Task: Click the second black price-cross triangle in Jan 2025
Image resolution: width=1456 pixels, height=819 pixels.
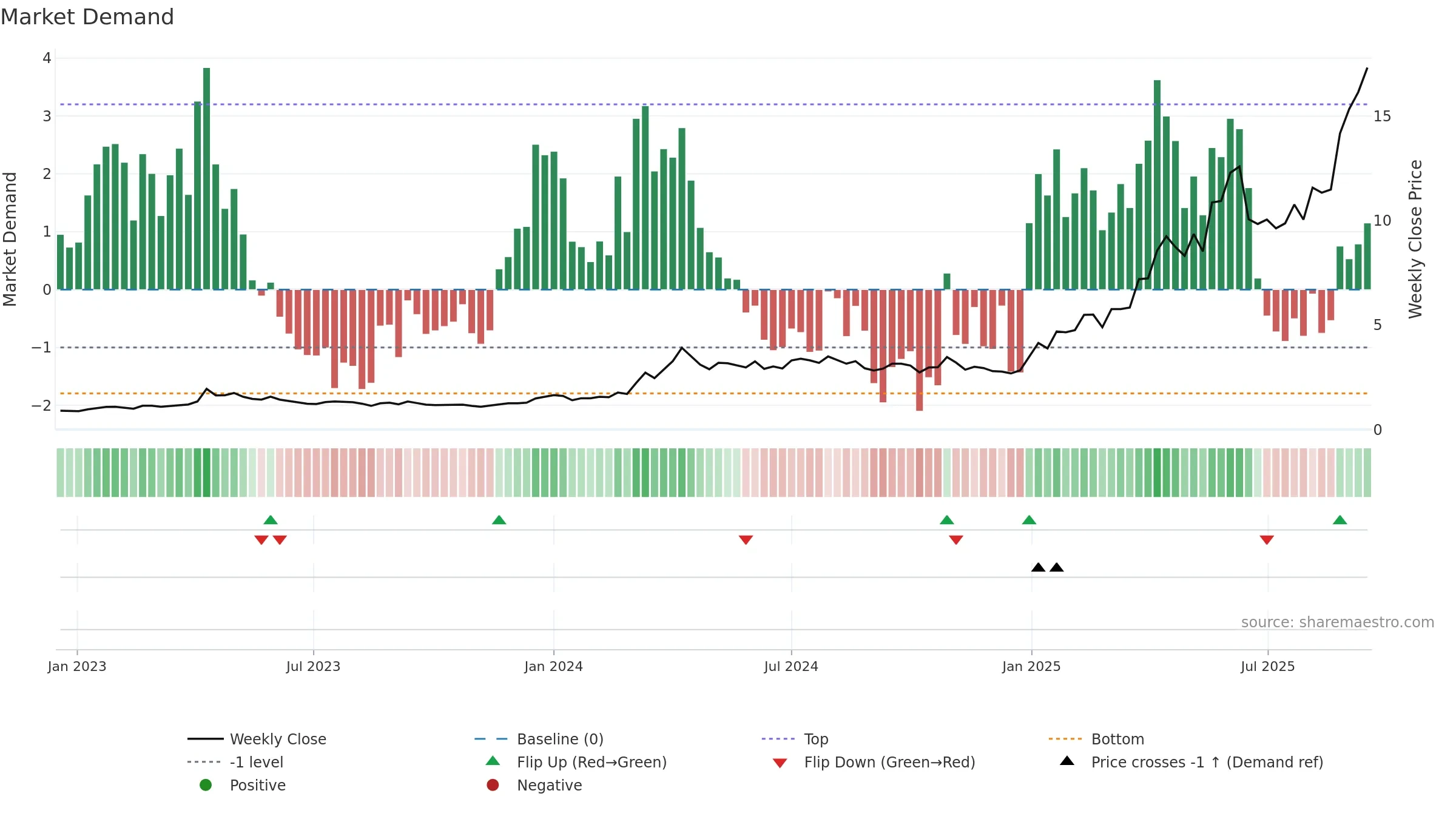Action: 1057,567
